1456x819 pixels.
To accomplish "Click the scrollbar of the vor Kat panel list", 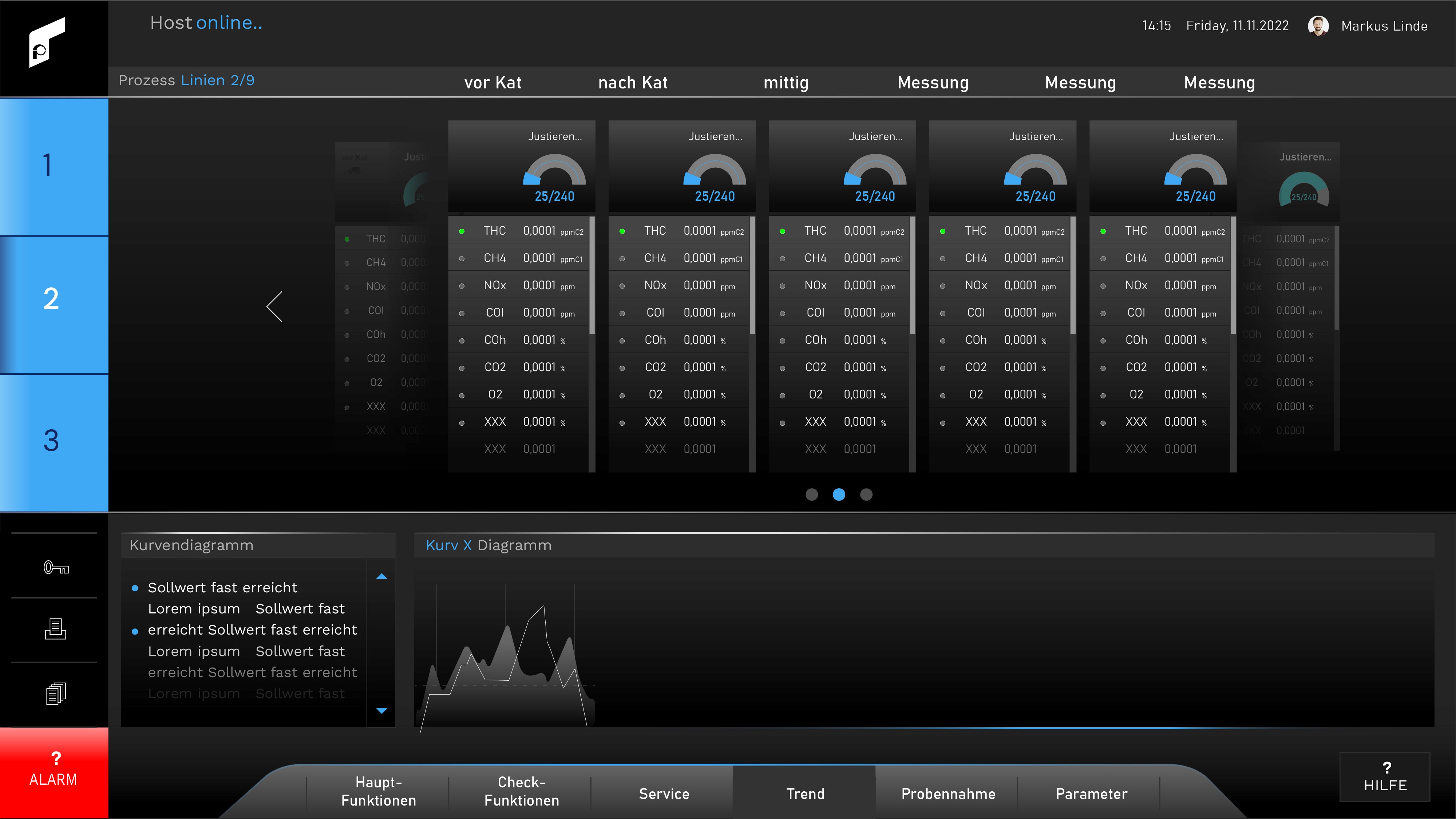I will pyautogui.click(x=592, y=276).
